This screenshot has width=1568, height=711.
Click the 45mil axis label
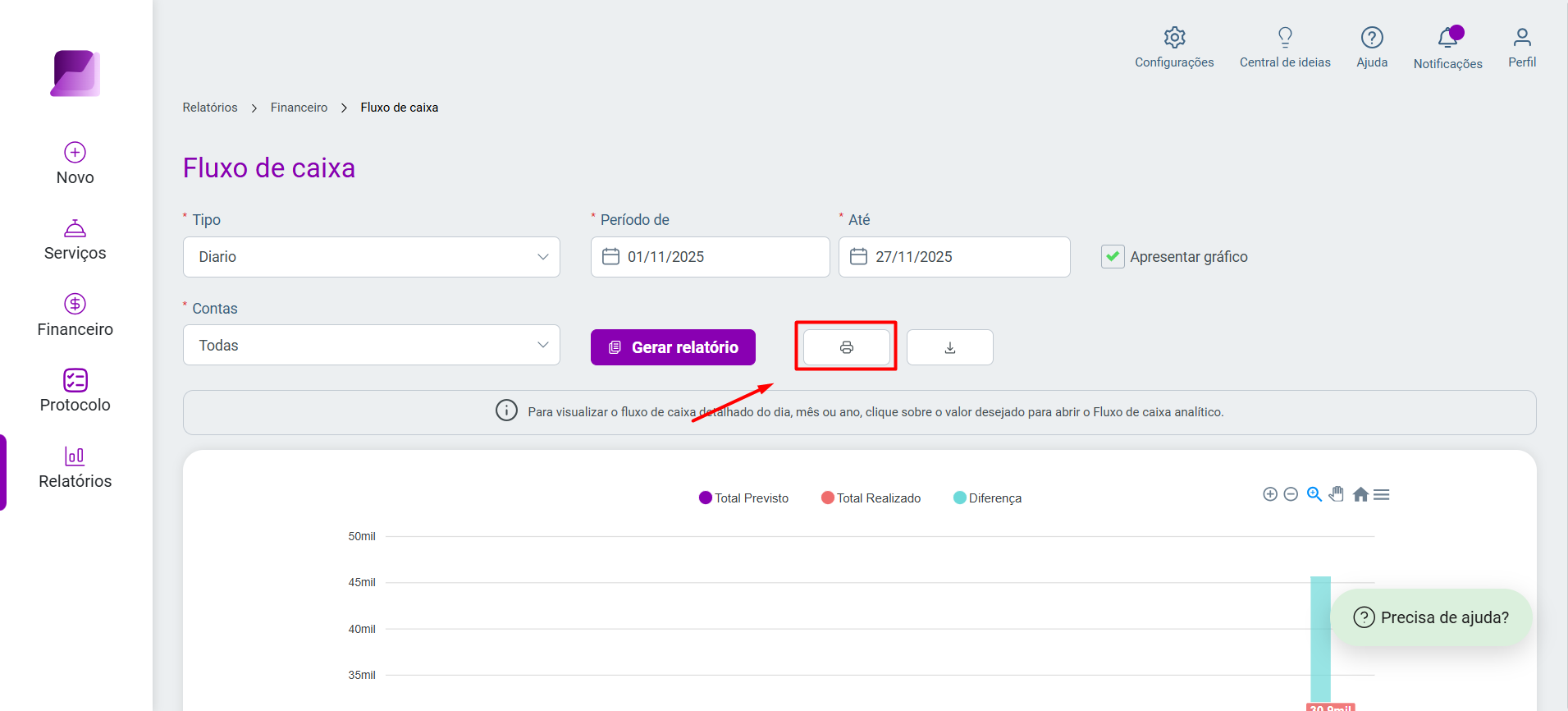362,582
